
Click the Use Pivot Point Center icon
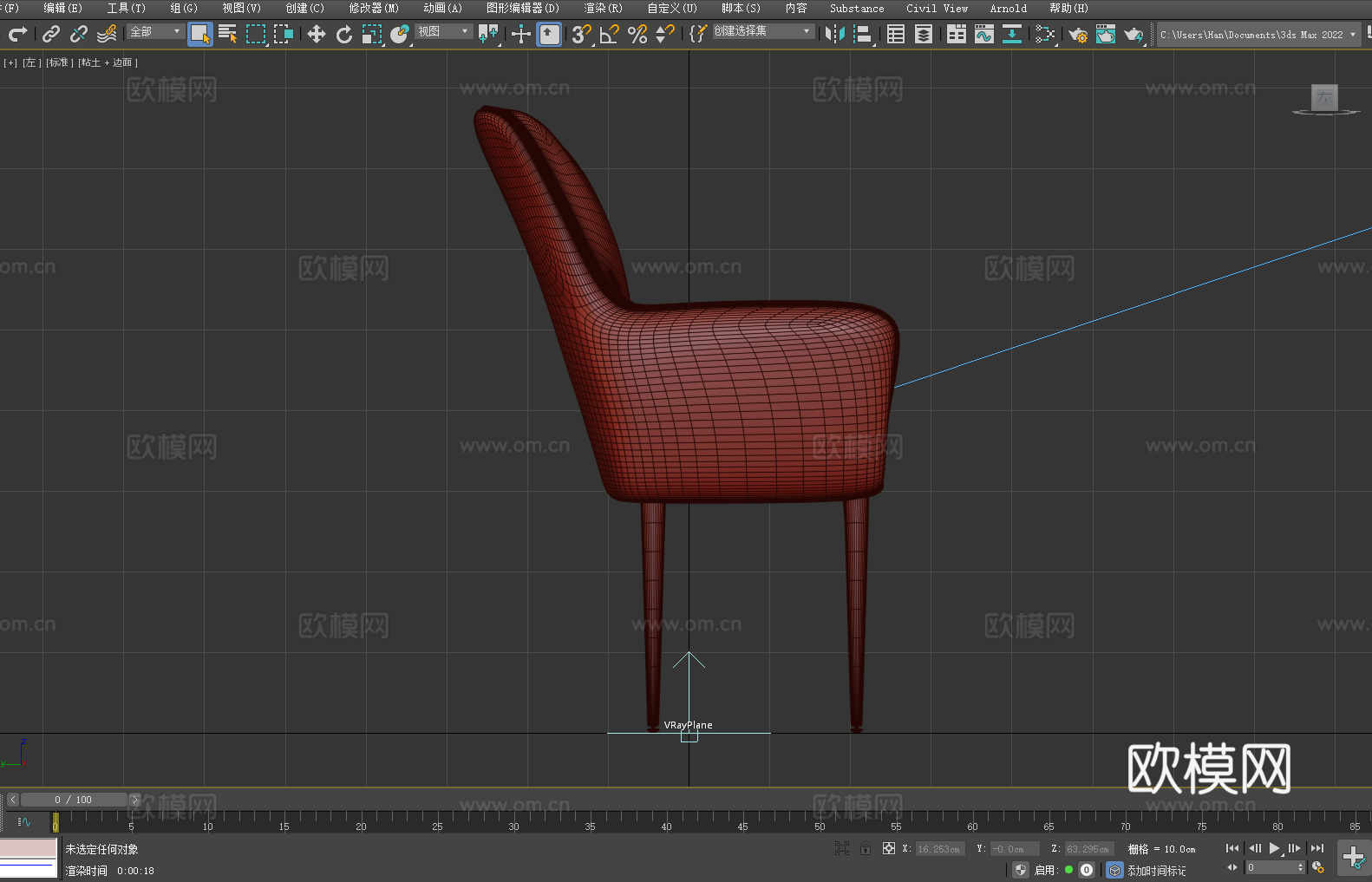[x=488, y=34]
